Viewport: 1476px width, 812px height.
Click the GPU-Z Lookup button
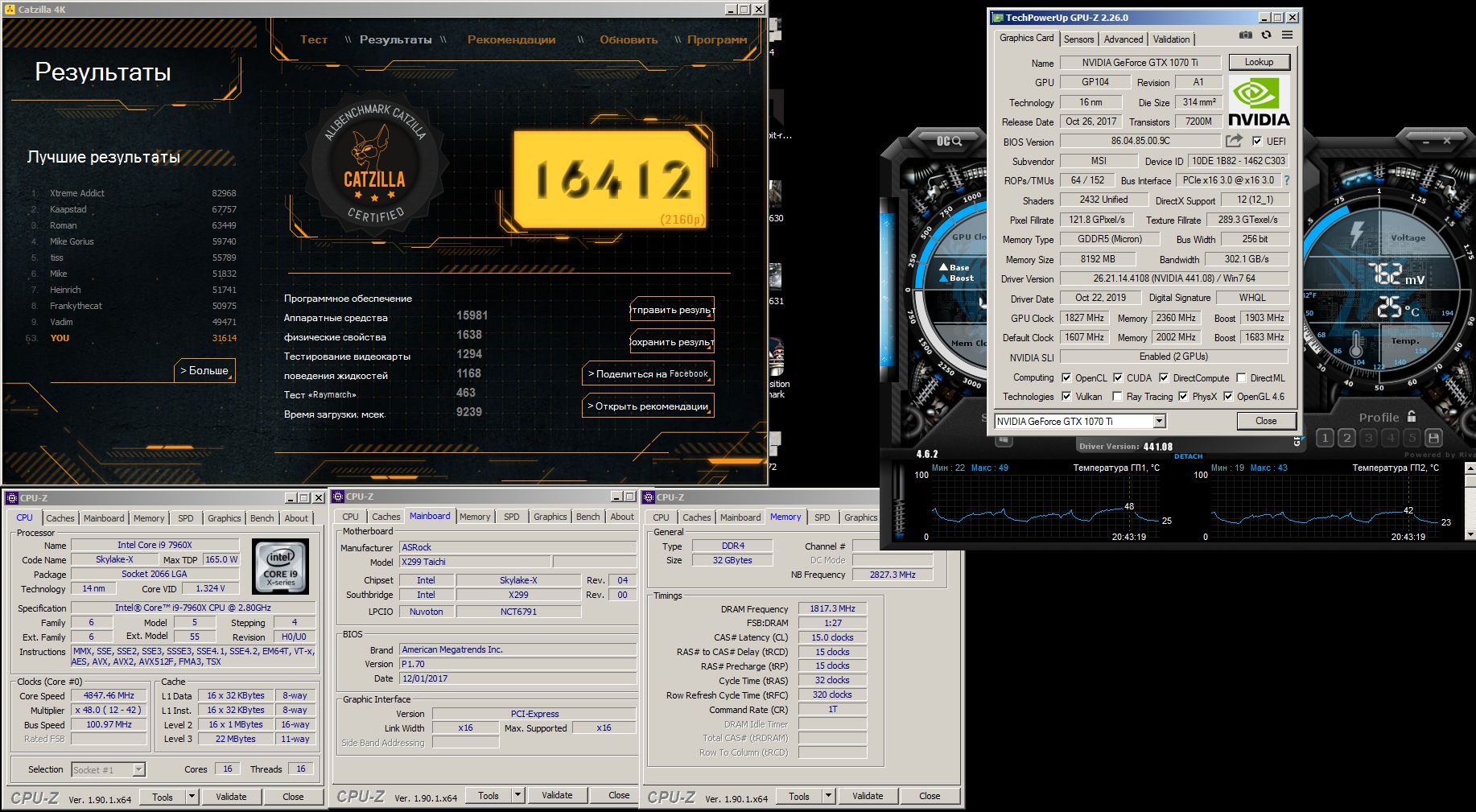1259,62
